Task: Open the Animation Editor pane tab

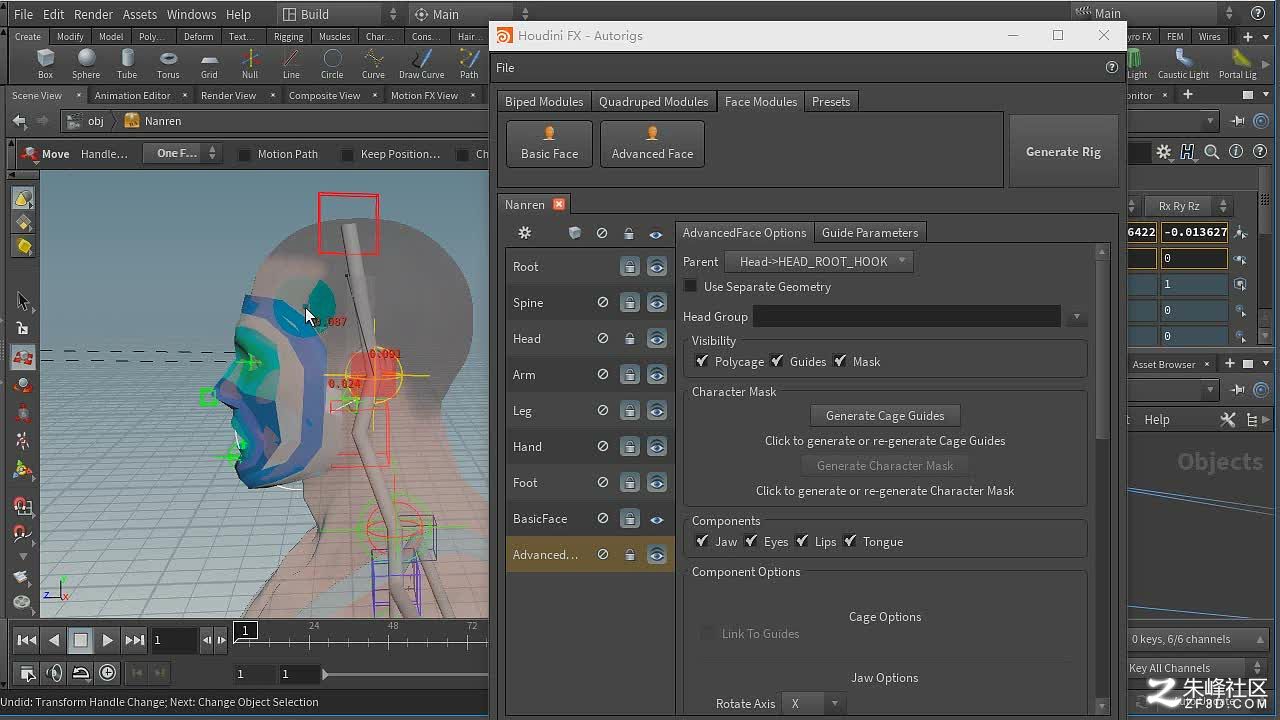Action: pos(133,95)
